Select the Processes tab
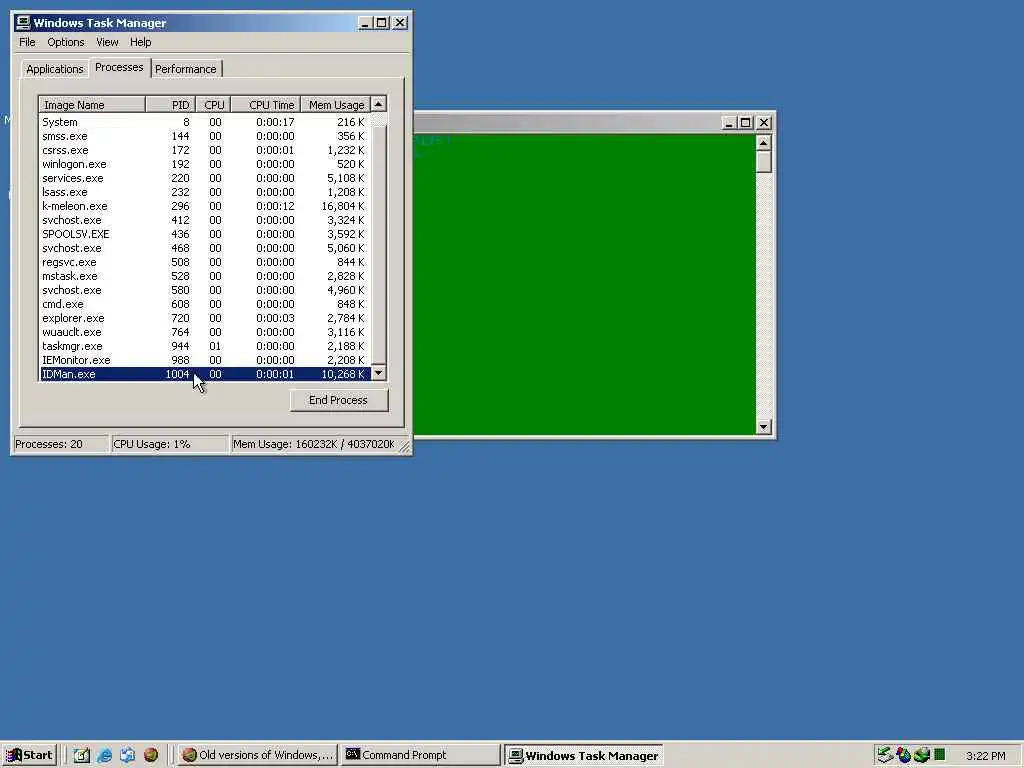 pyautogui.click(x=119, y=67)
